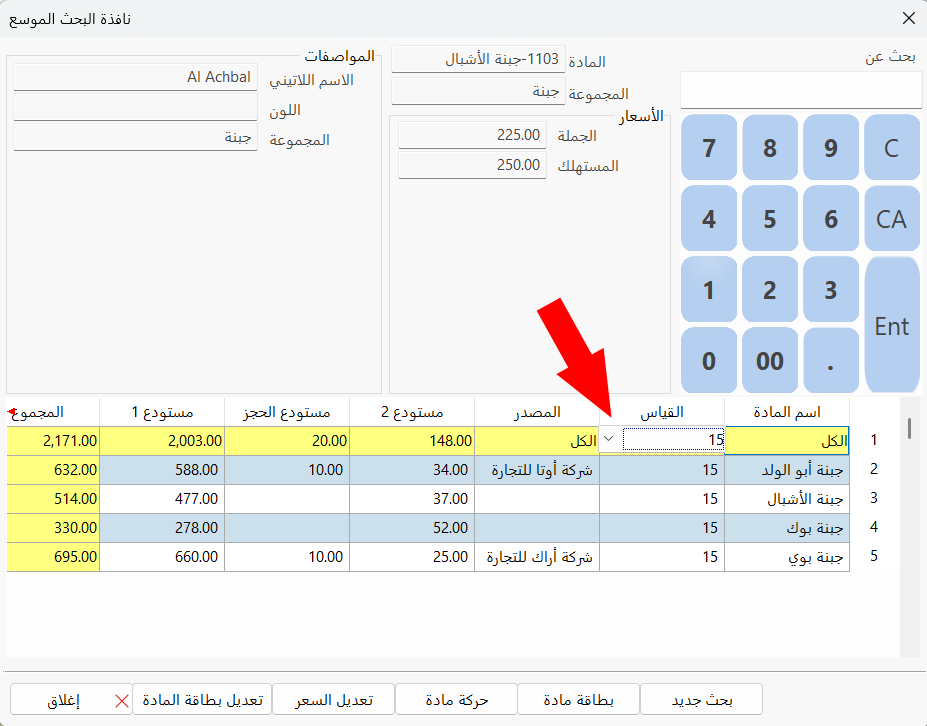
Task: Click inside the بحث عن search field
Action: click(800, 90)
